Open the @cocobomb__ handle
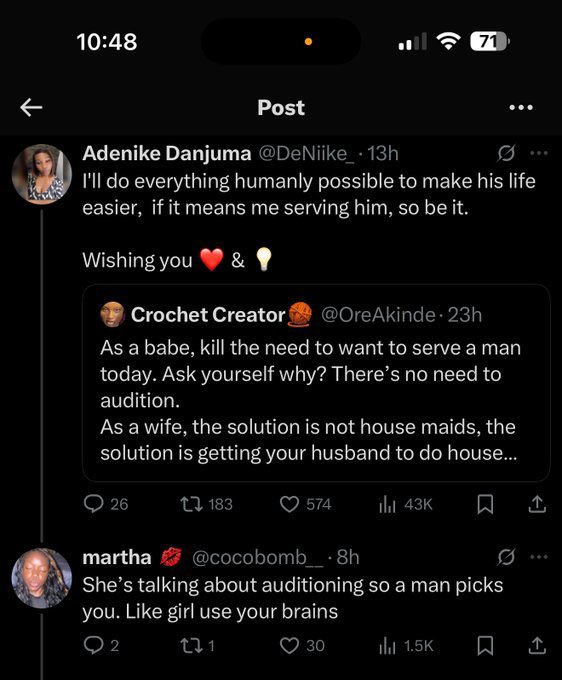Viewport: 562px width, 680px height. coord(258,558)
